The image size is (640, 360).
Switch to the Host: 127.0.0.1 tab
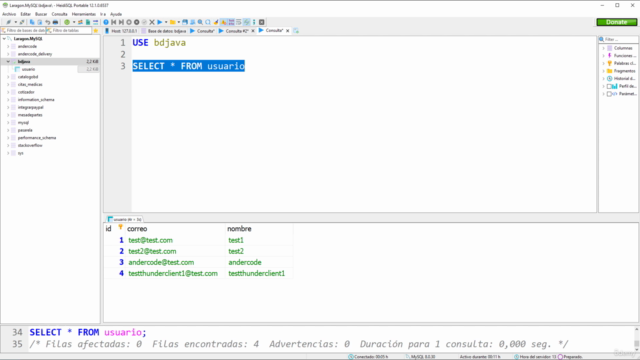(121, 31)
